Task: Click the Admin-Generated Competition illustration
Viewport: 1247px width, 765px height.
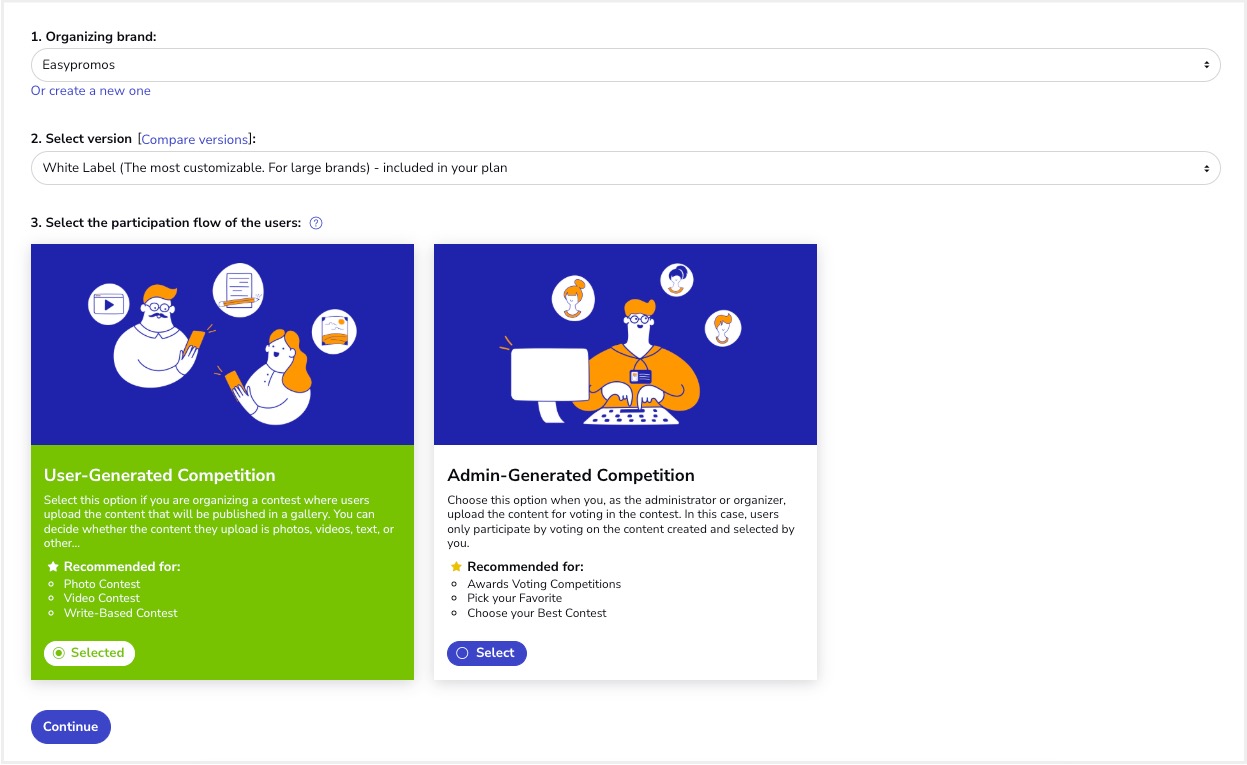Action: click(625, 345)
